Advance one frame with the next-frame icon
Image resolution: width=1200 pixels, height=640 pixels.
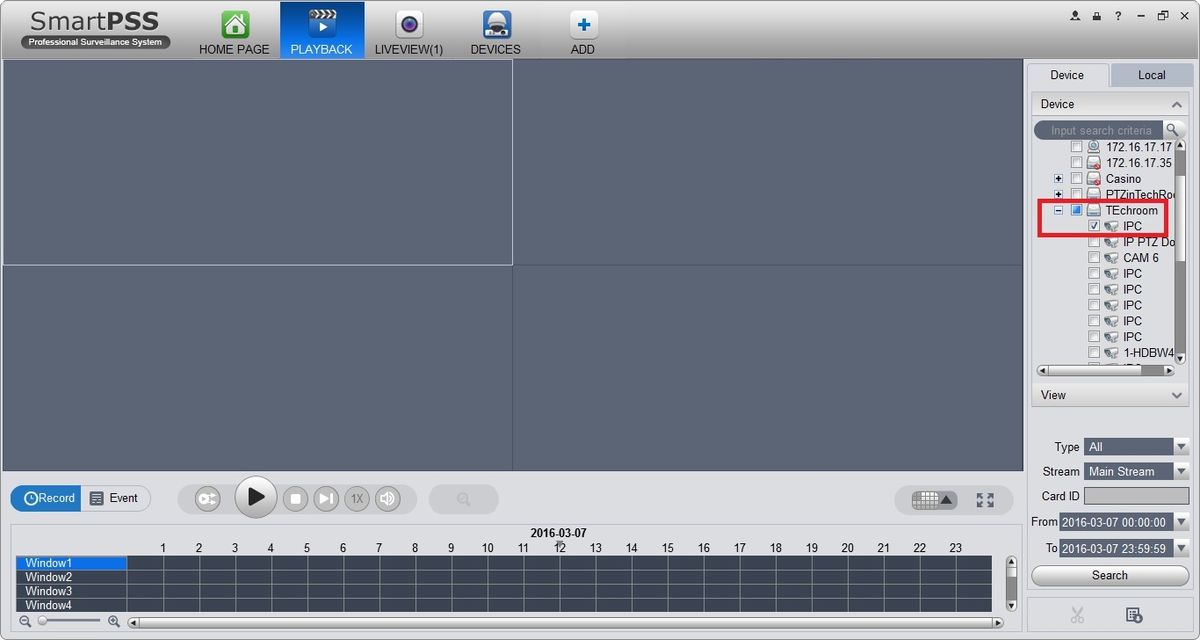326,498
